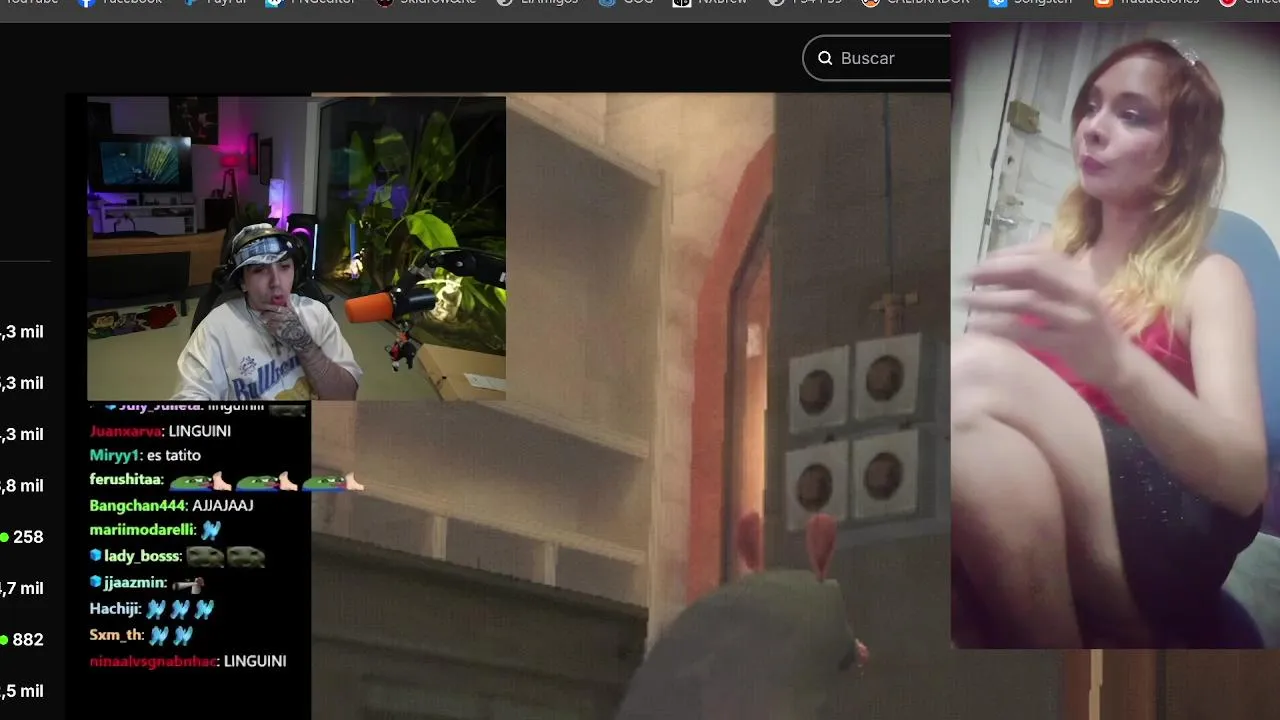Viewport: 1280px width, 720px height.
Task: Click the username 'mariimodarelli' in chat
Action: pyautogui.click(x=141, y=530)
